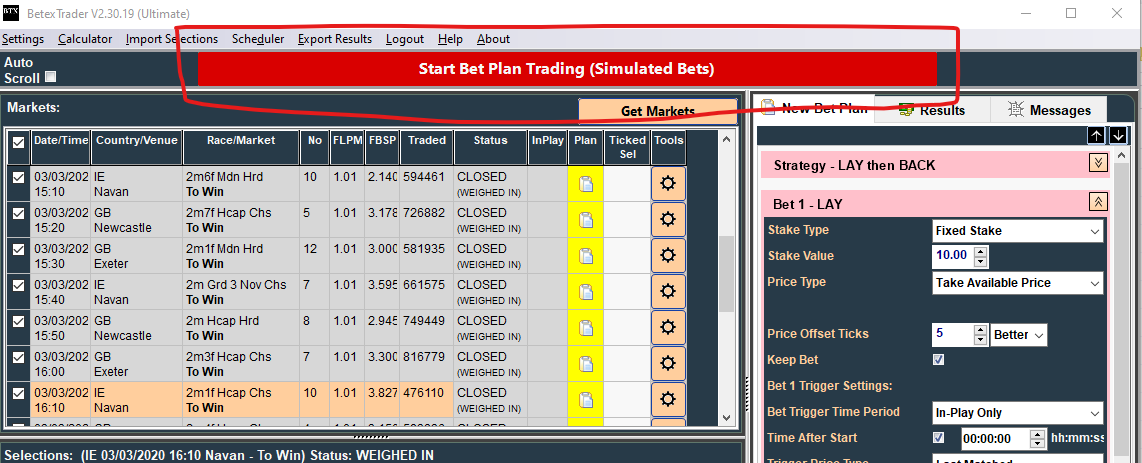The image size is (1142, 463).
Task: Enable the Auto Scroll checkbox
Action: [x=51, y=77]
